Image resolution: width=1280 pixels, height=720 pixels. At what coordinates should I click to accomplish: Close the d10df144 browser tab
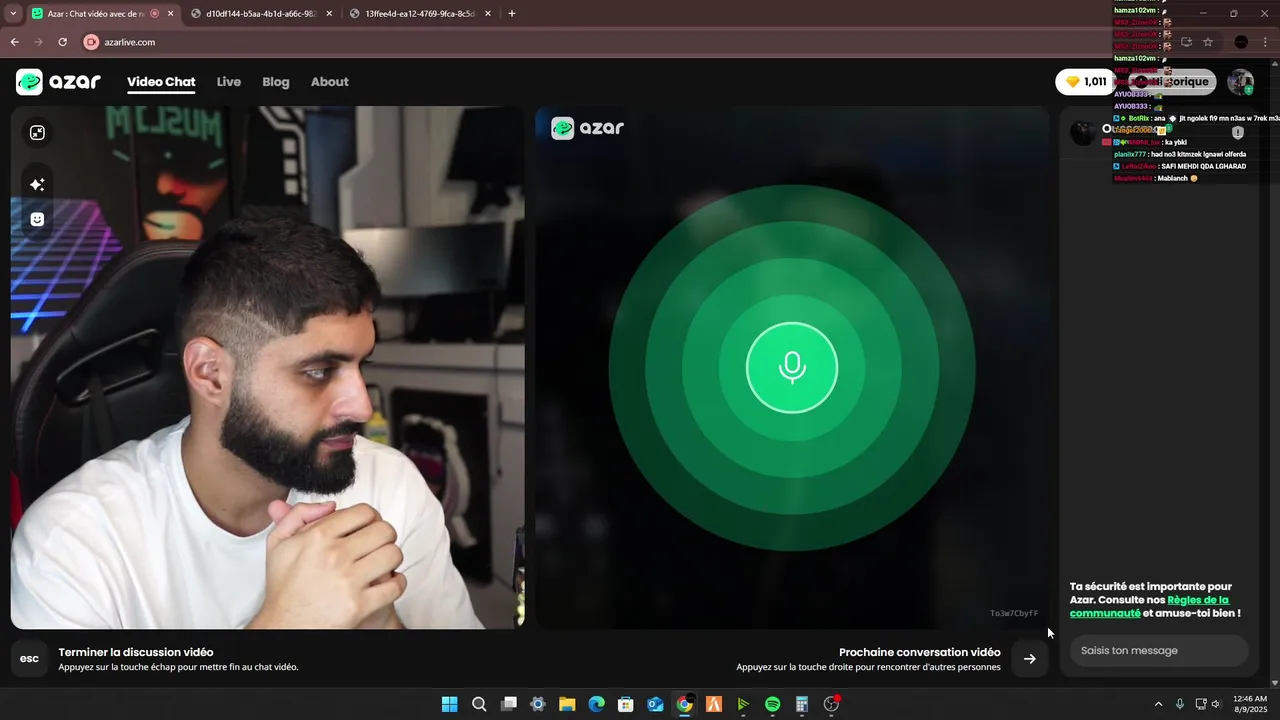pyautogui.click(x=329, y=14)
